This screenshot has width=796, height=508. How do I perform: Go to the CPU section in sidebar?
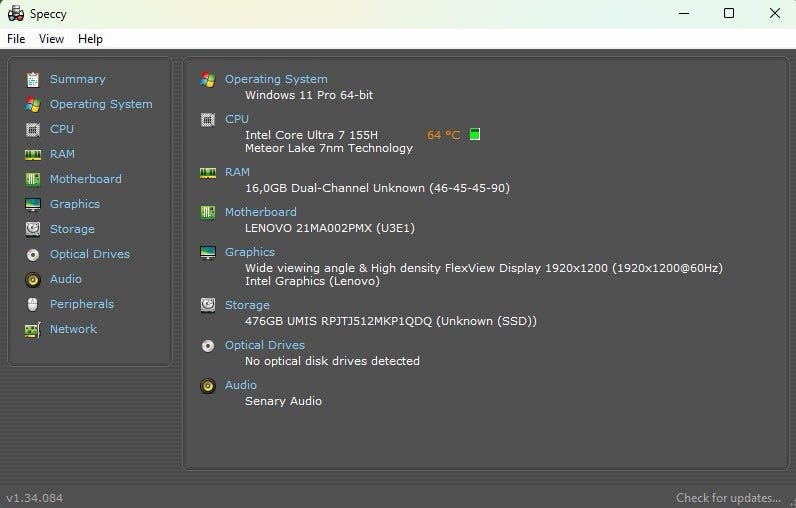(x=62, y=129)
